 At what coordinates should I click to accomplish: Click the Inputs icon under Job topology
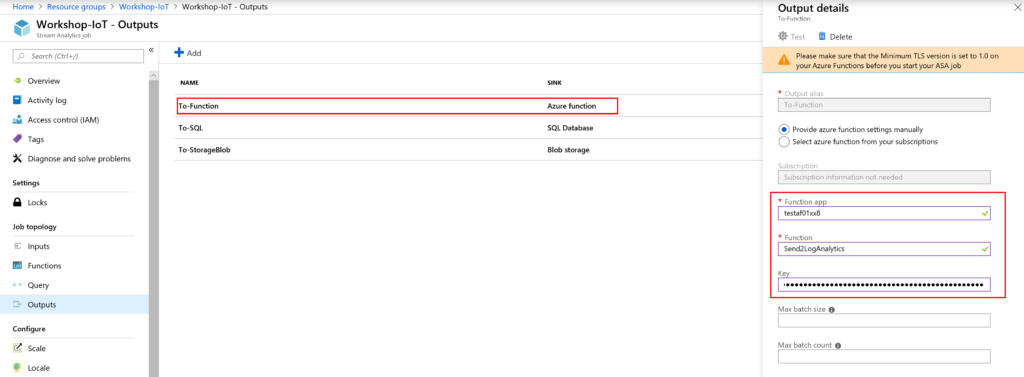tap(18, 246)
